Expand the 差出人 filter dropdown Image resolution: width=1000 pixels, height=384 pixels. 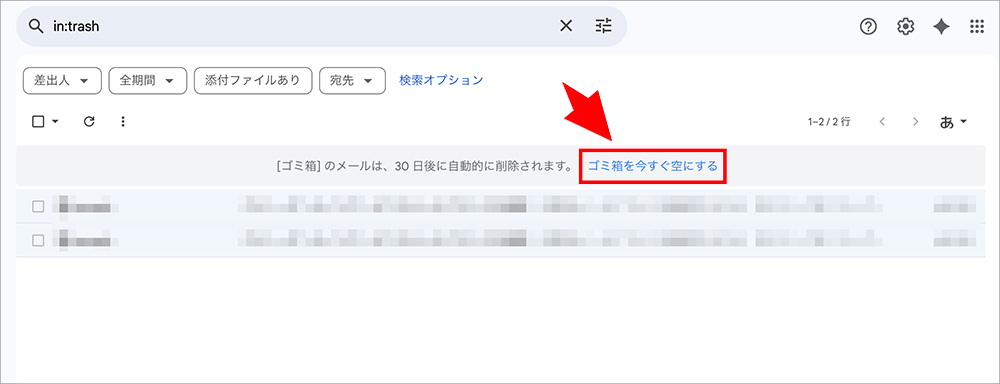point(62,81)
